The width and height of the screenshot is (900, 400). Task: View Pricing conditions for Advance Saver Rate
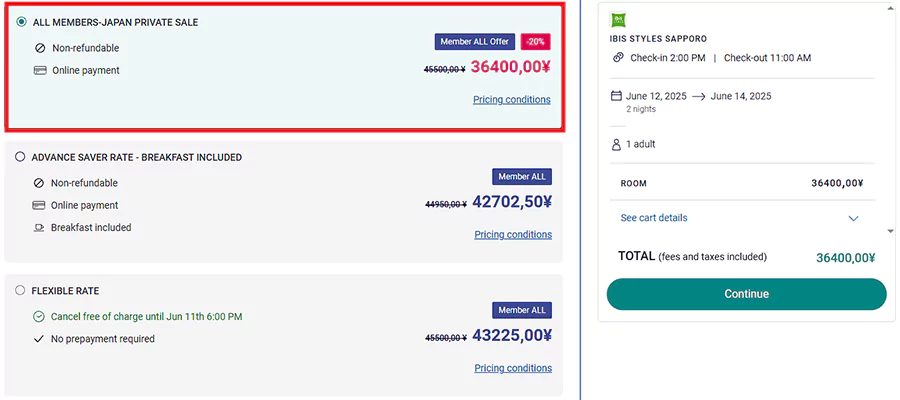513,235
